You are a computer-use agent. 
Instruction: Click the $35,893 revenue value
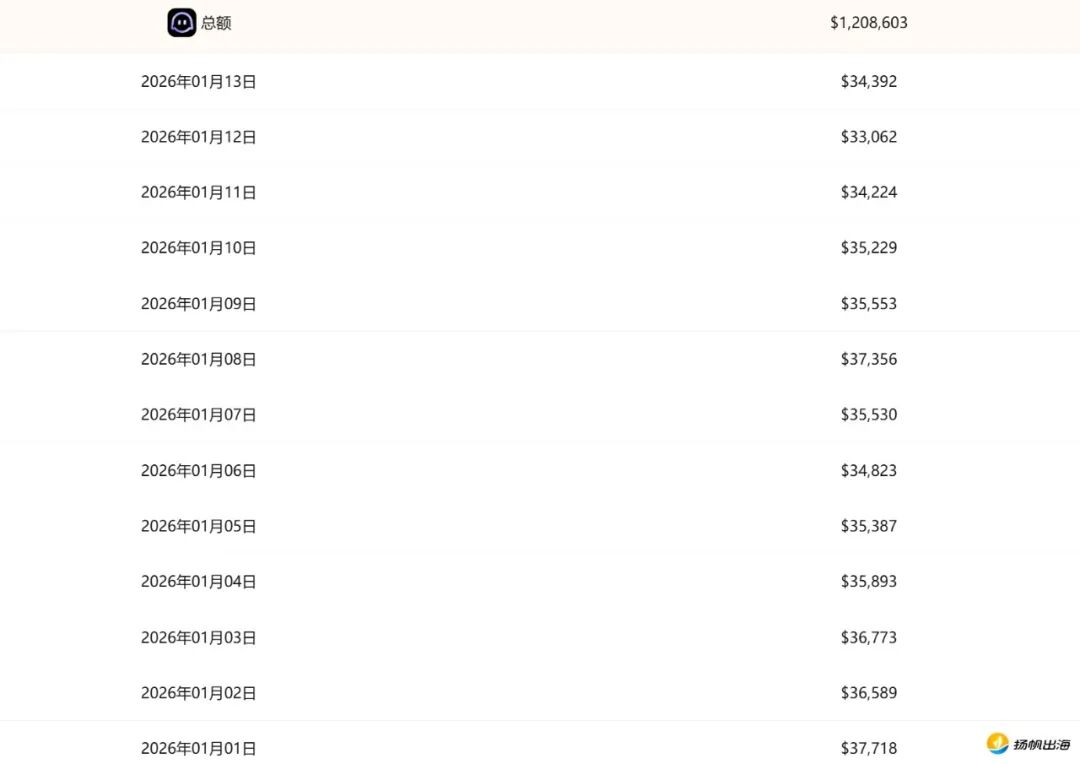868,581
